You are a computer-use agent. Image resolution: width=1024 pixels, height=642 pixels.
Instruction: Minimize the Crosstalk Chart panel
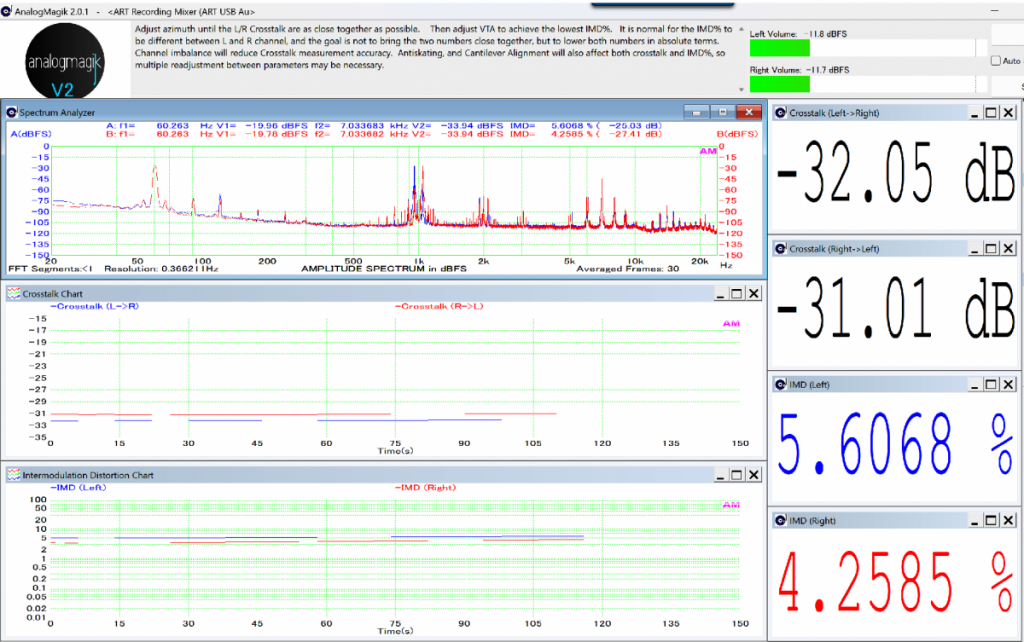click(x=720, y=294)
